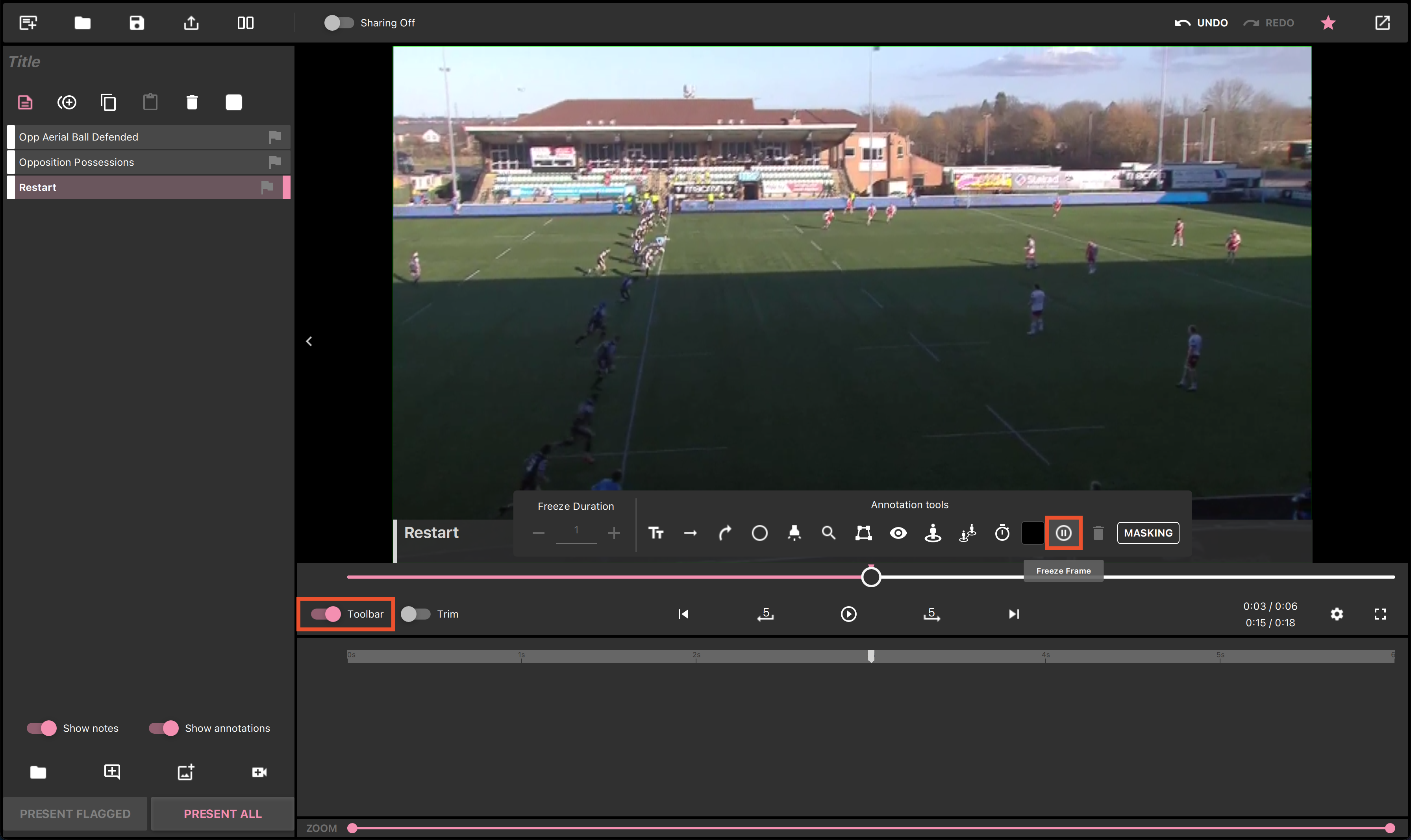
Task: Click REDO button
Action: click(x=1268, y=23)
